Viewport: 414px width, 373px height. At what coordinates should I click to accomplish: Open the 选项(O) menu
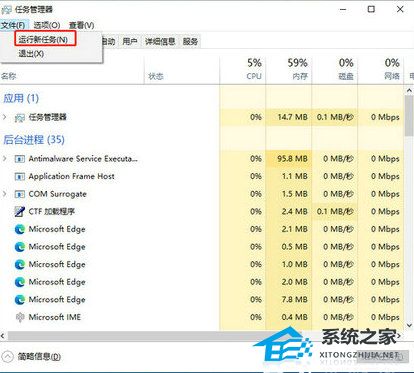(x=47, y=25)
